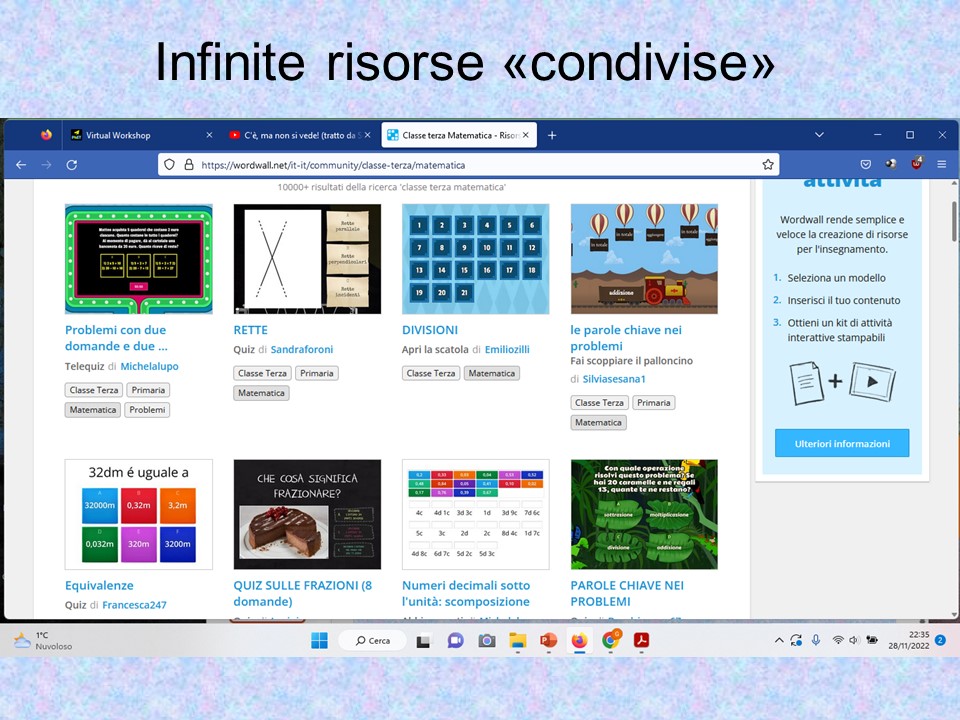Screen dimensions: 960x720
Task: Click Matematica tag under Michelalupo's Telequiz
Action: point(92,410)
